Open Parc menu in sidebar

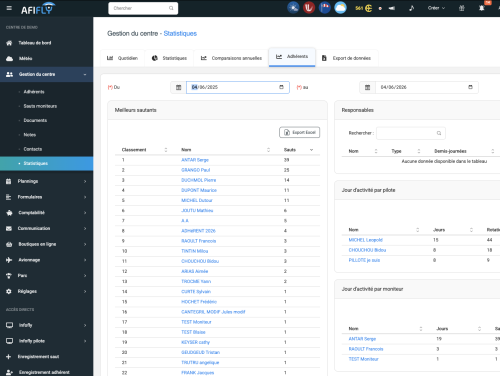point(47,276)
